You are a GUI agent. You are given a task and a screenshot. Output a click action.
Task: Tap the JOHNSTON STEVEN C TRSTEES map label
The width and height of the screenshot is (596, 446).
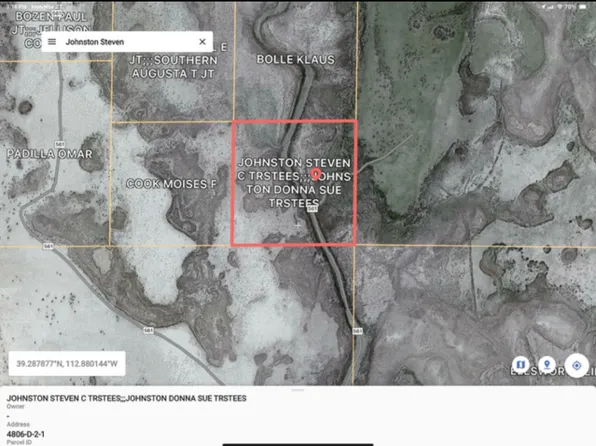pyautogui.click(x=293, y=183)
